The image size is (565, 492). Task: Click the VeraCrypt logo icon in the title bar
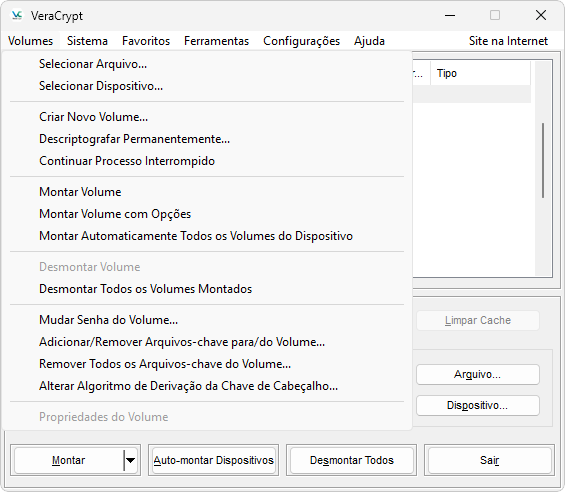[17, 15]
